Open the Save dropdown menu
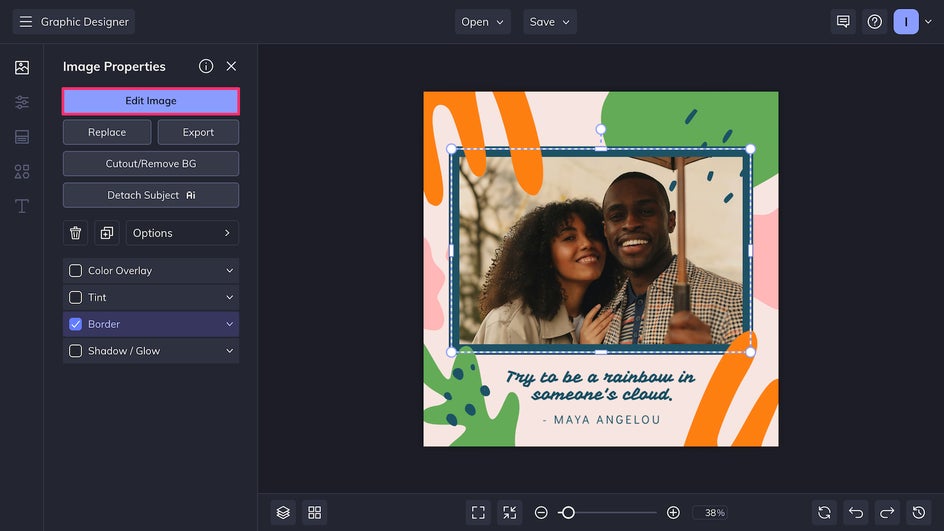 click(550, 22)
